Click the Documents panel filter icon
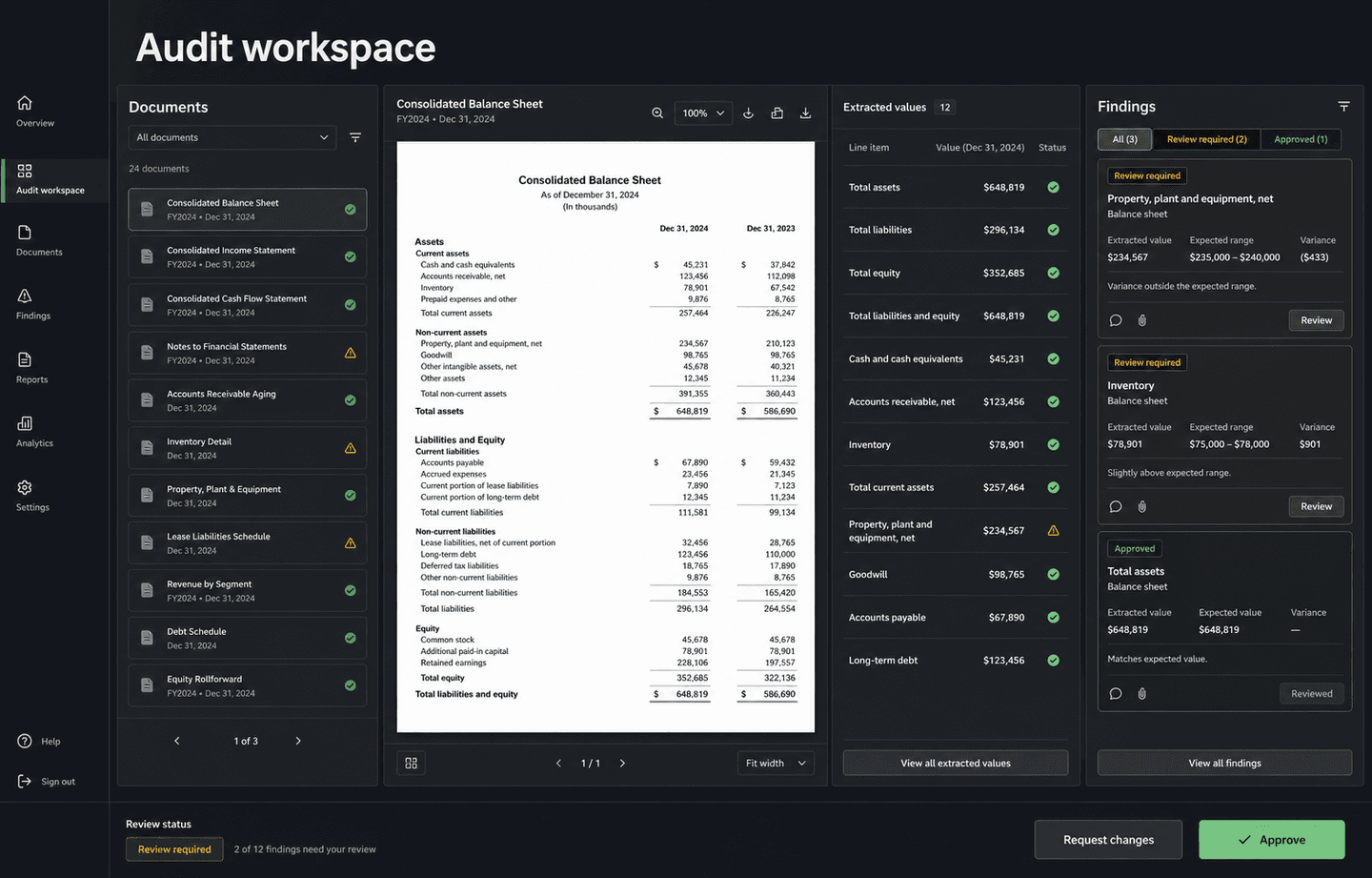Viewport: 1372px width, 878px height. pos(355,137)
